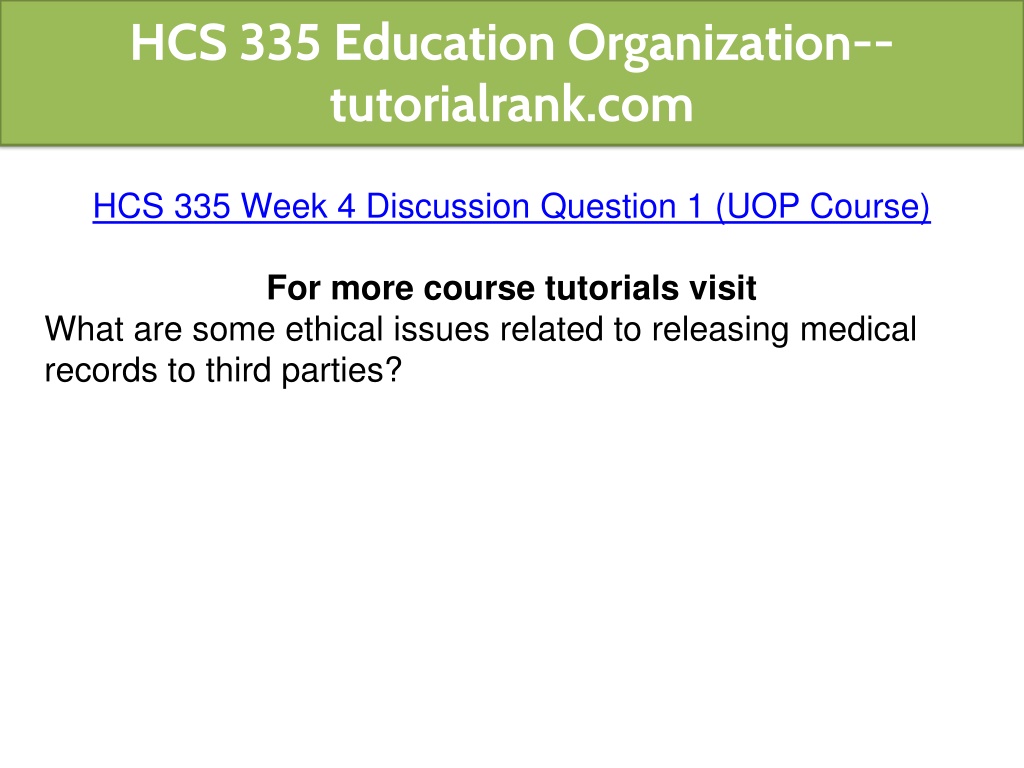Click the records to third parties line
Screen dimensions: 1024x768
click(x=223, y=370)
